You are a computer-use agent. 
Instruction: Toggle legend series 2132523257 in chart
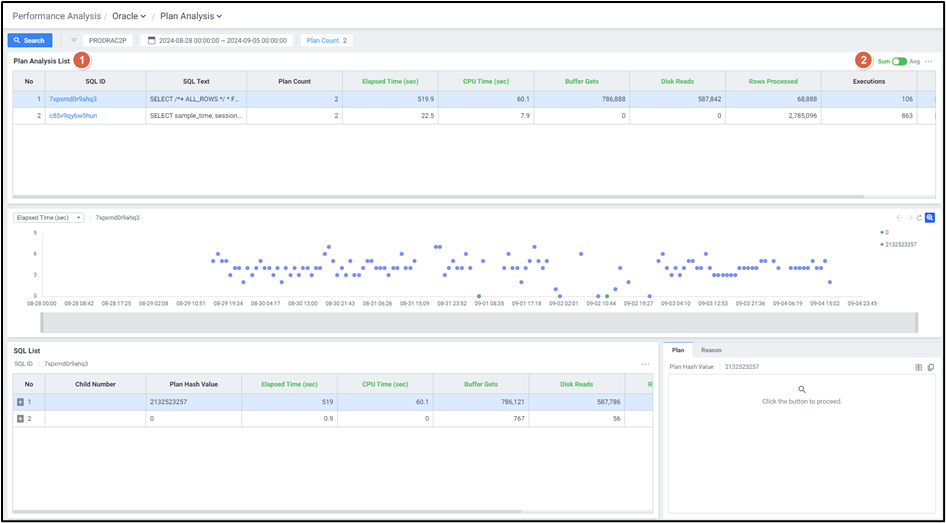pos(898,244)
